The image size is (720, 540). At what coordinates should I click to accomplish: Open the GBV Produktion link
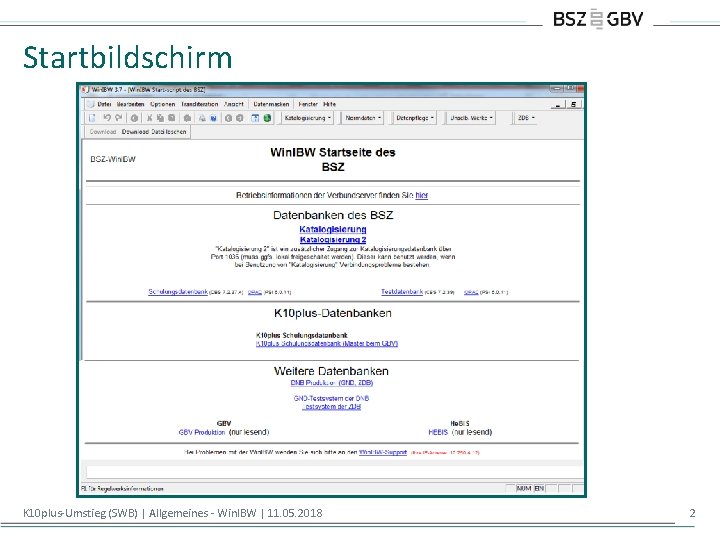(202, 433)
